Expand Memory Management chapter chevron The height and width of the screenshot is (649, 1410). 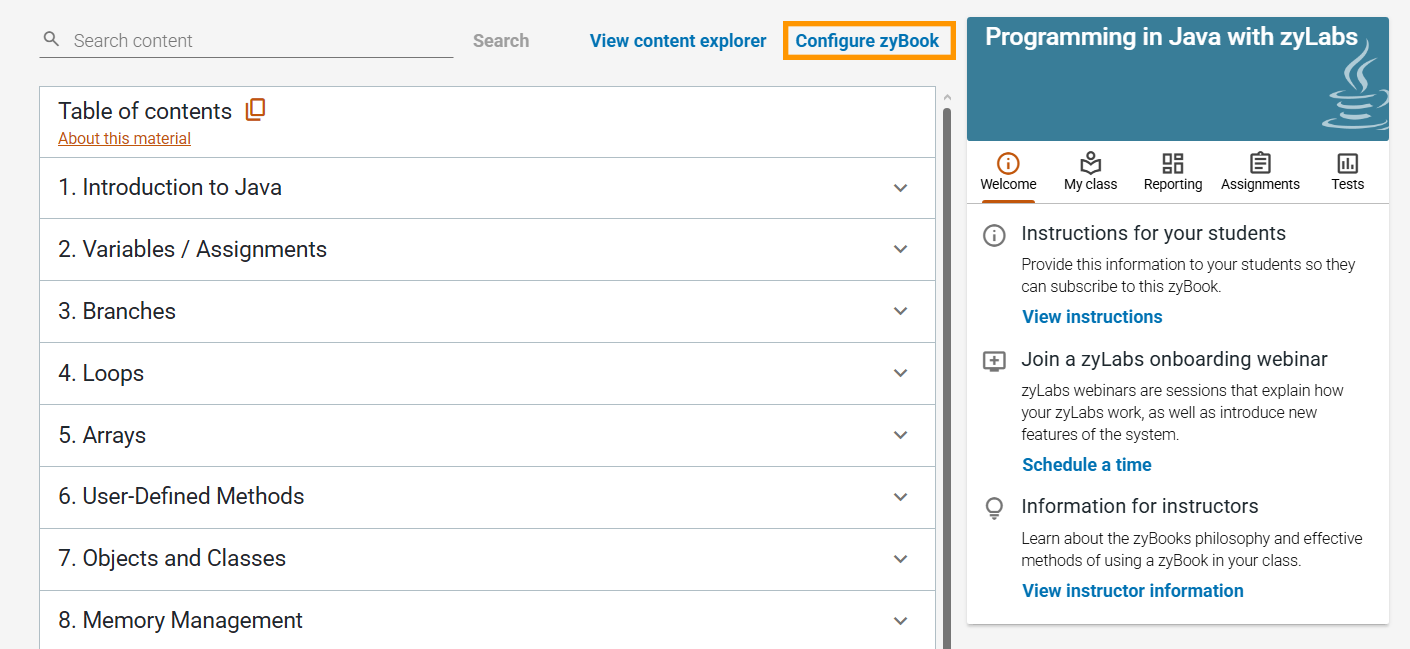pos(900,621)
